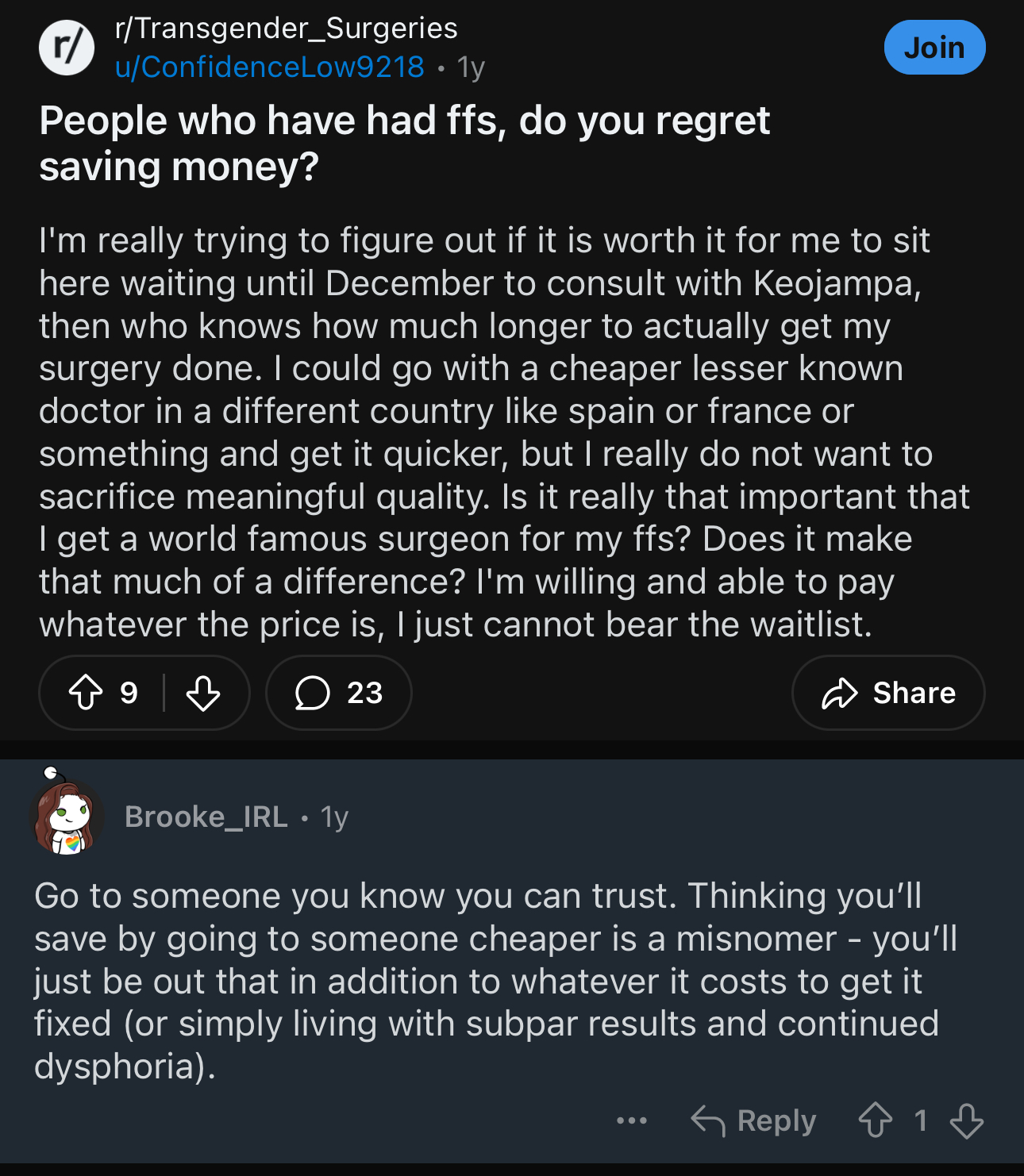Image resolution: width=1024 pixels, height=1176 pixels.
Task: Click the post title about ffs
Action: 404,144
